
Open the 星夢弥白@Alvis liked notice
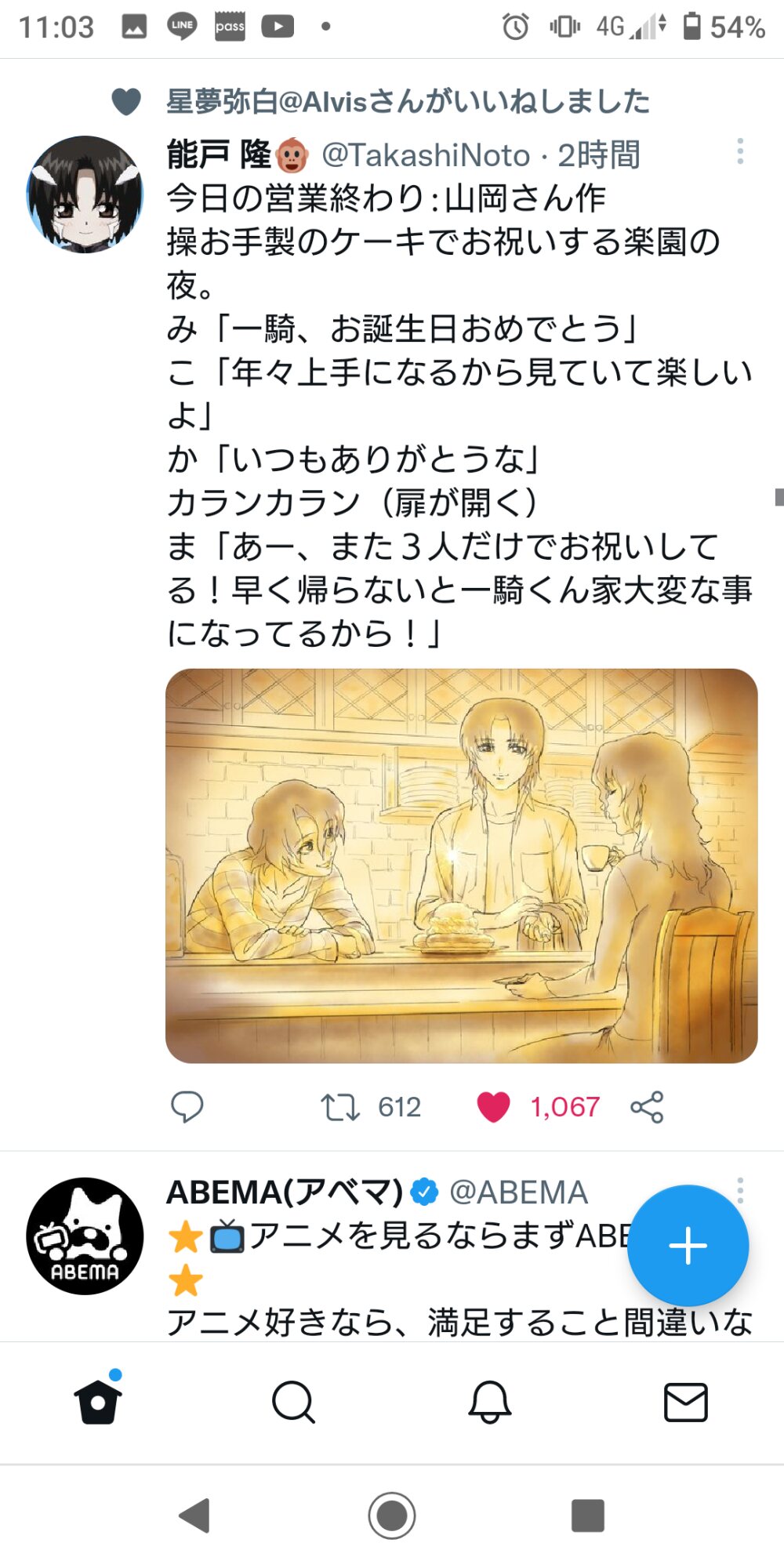point(408,102)
